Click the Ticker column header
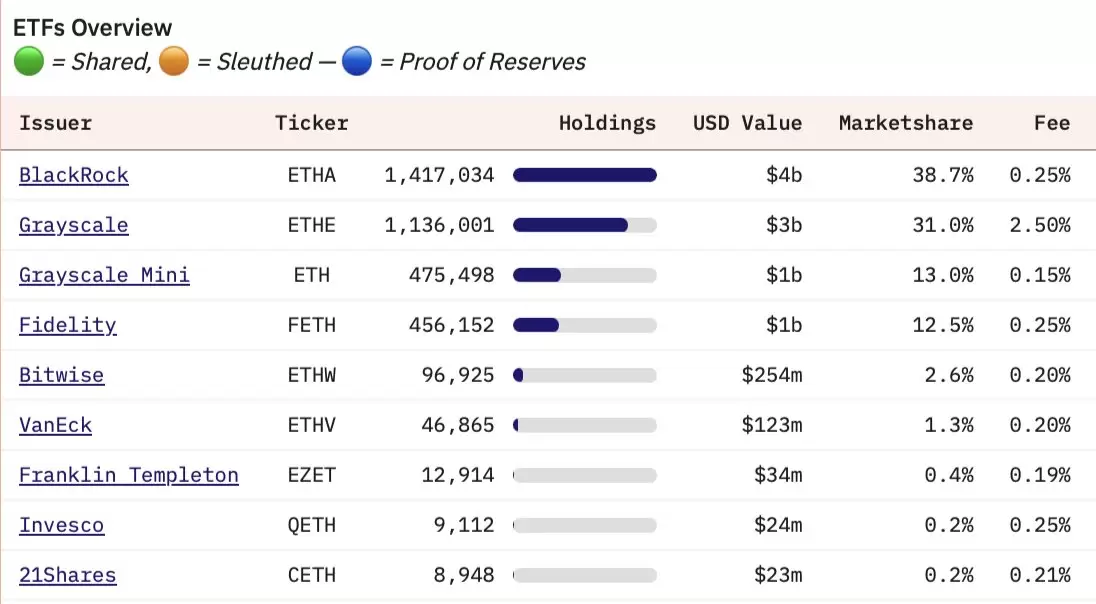This screenshot has height=604, width=1096. point(311,123)
